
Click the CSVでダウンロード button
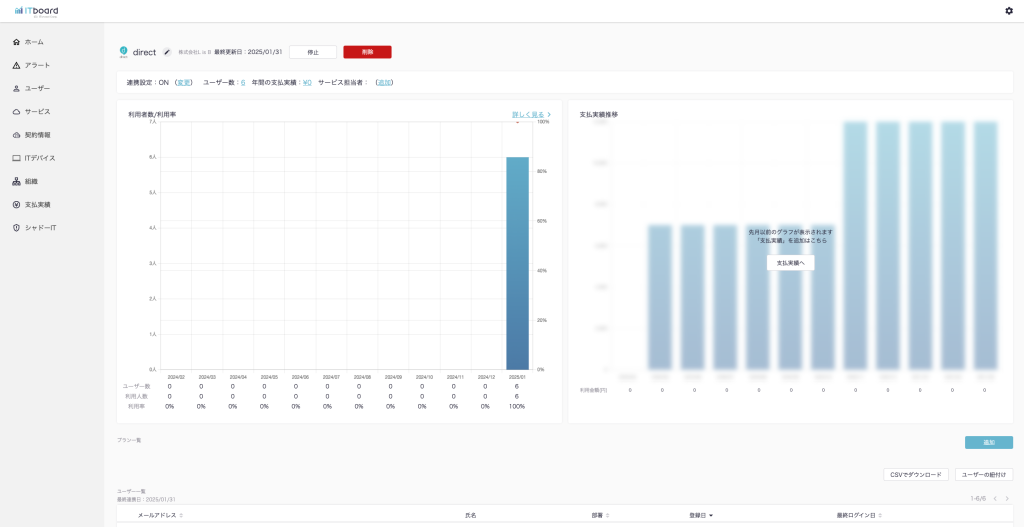click(915, 475)
